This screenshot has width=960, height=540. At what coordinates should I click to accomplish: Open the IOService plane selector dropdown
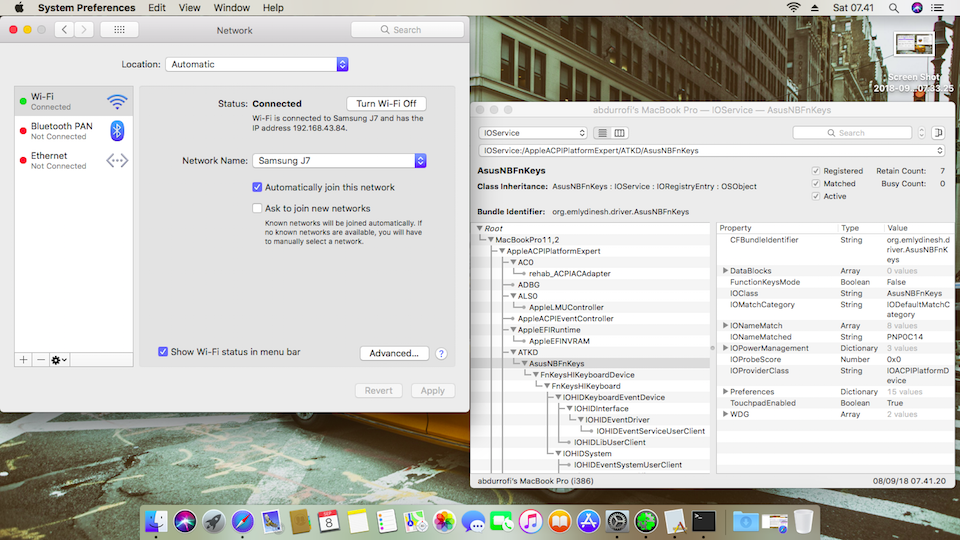click(x=534, y=133)
